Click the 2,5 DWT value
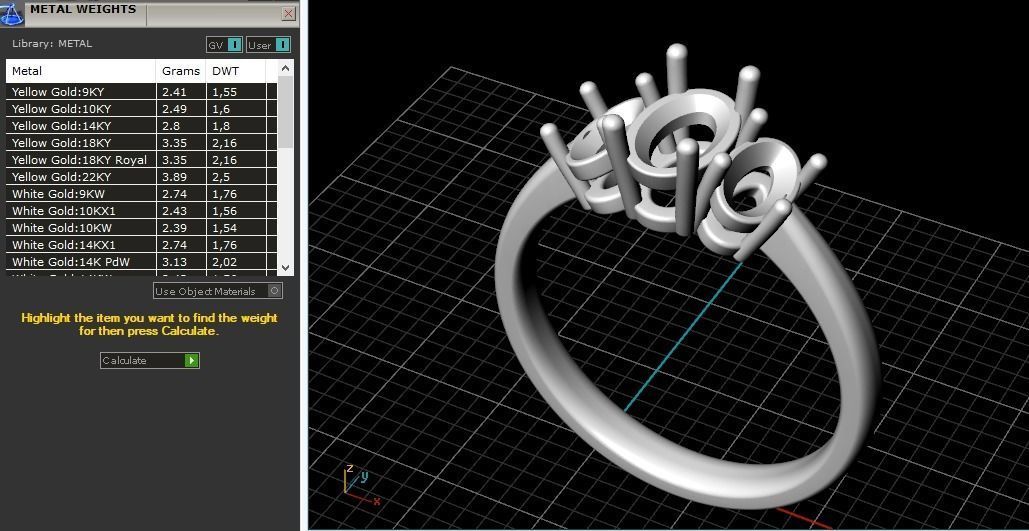Image resolution: width=1029 pixels, height=531 pixels. [221, 177]
